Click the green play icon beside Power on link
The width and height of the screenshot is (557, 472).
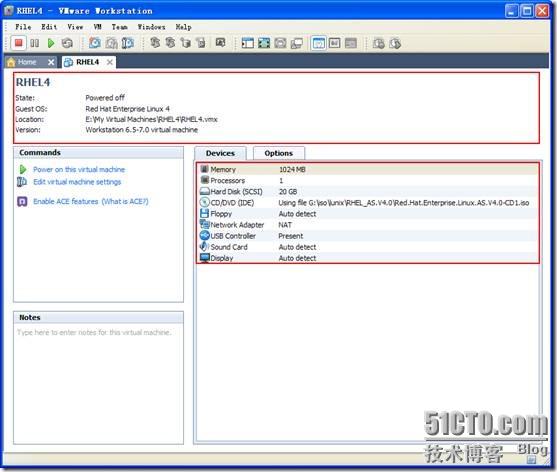point(23,169)
